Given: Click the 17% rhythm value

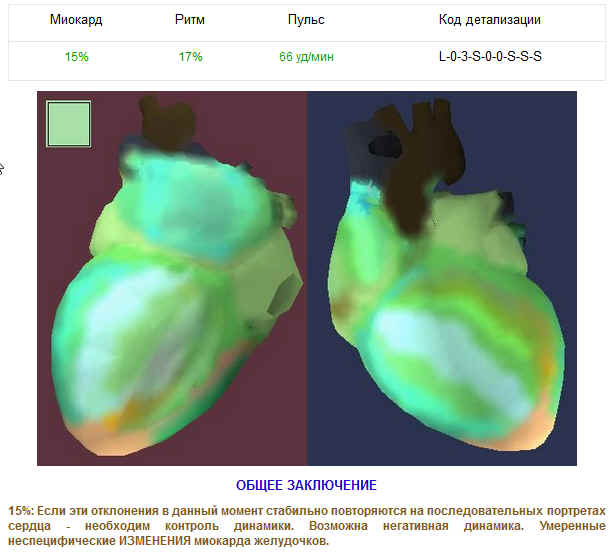Looking at the screenshot, I should tap(190, 57).
